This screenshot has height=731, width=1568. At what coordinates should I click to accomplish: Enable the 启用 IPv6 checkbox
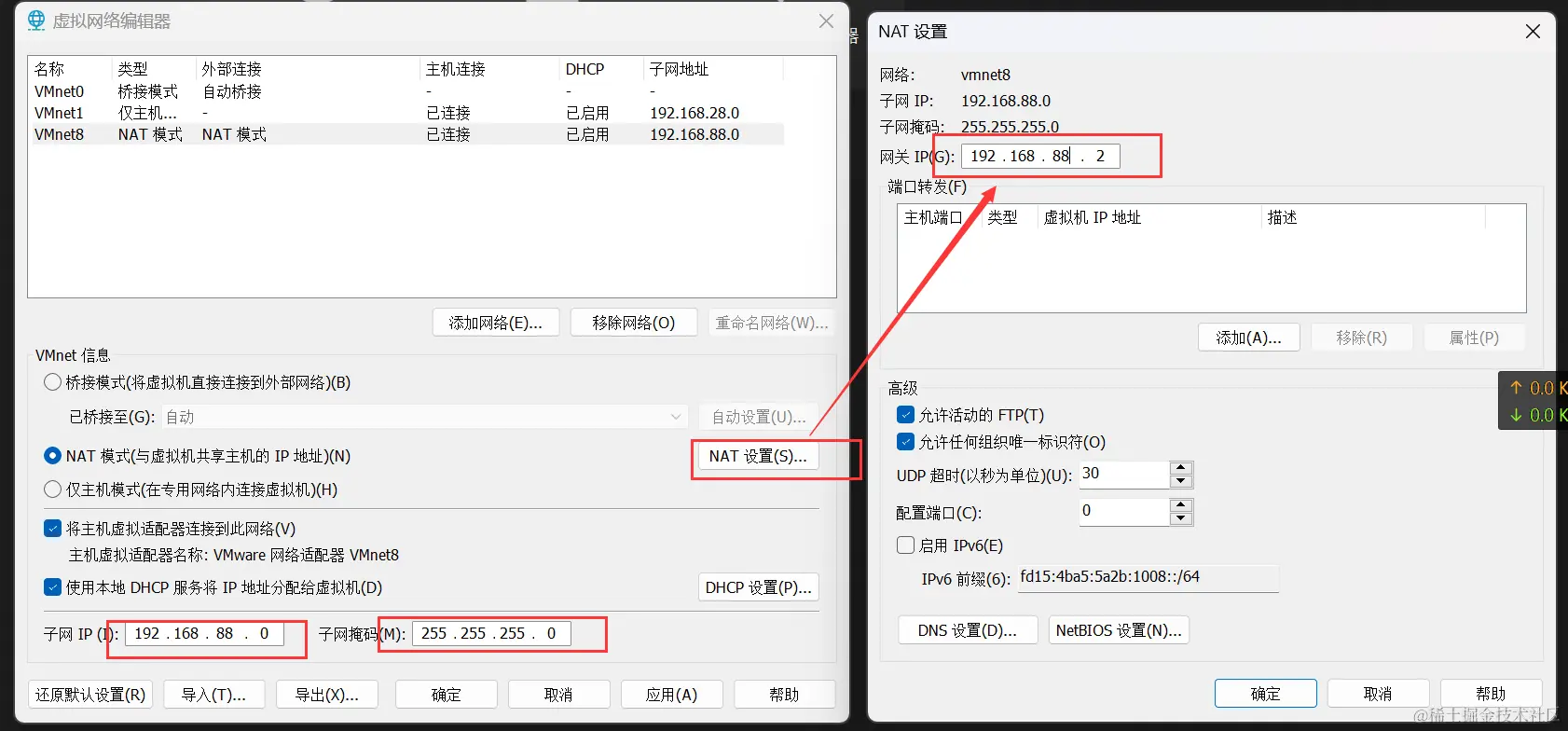click(x=905, y=545)
